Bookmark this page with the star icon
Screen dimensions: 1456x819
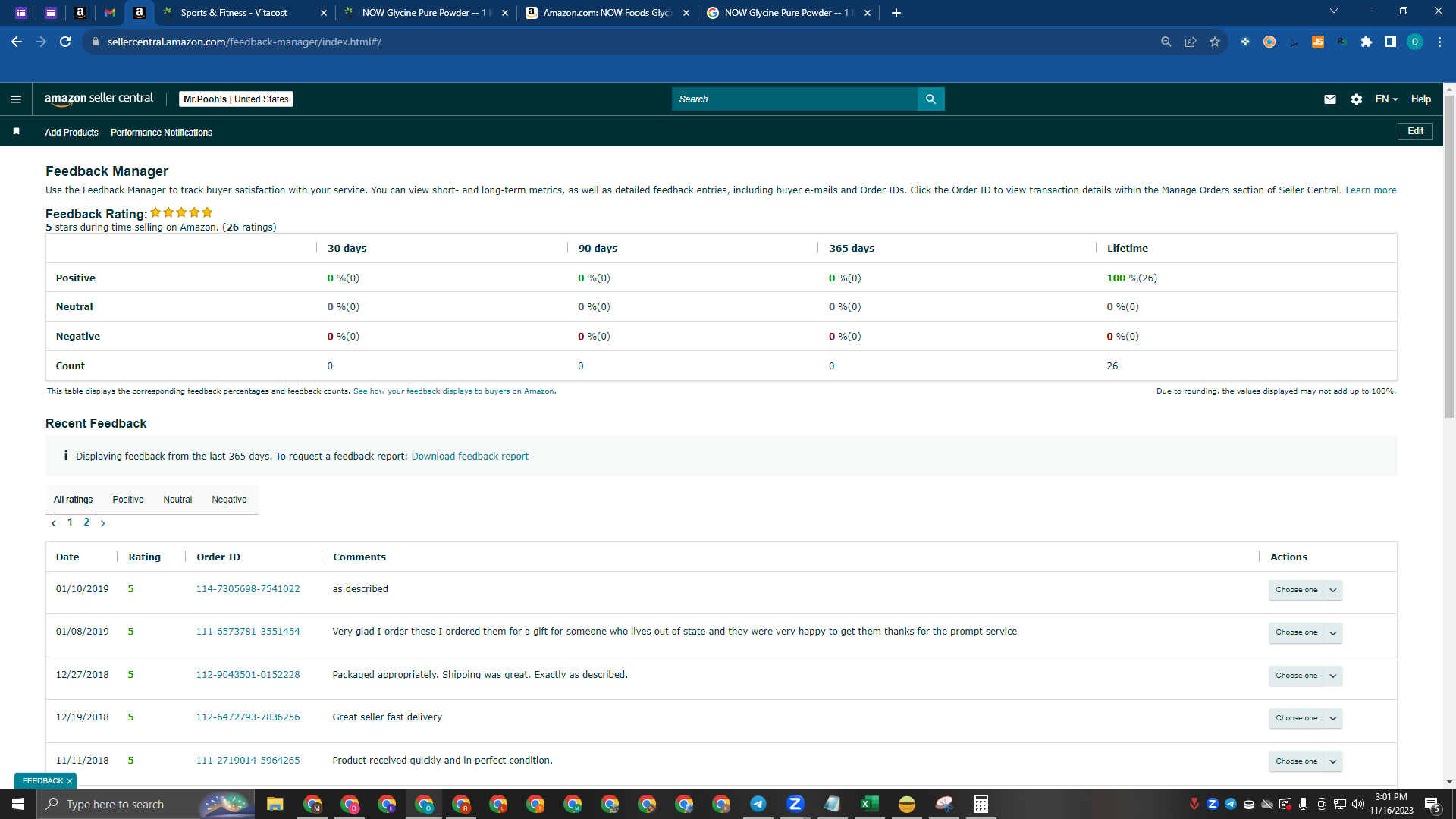click(1215, 42)
